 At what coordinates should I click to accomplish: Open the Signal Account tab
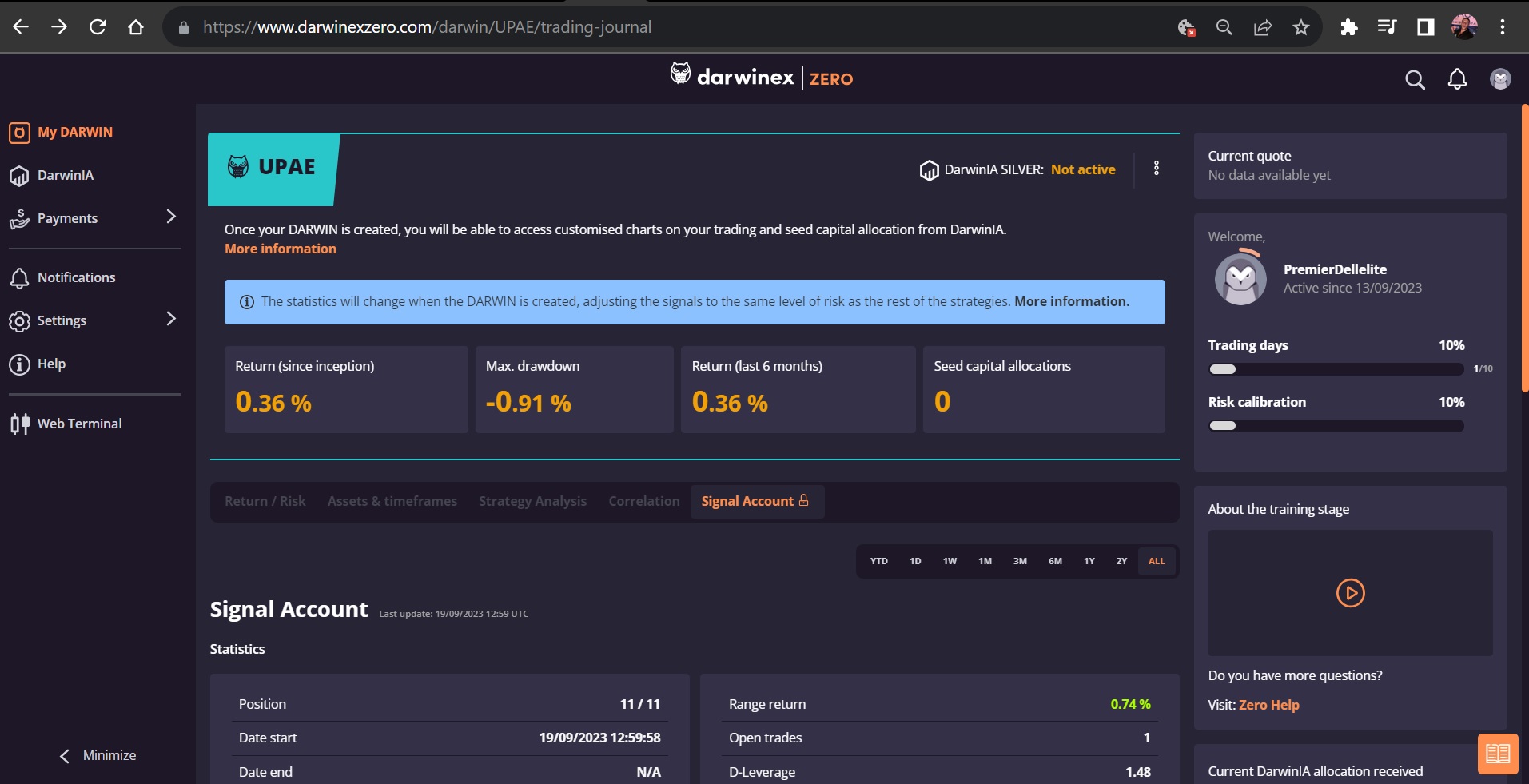[755, 501]
